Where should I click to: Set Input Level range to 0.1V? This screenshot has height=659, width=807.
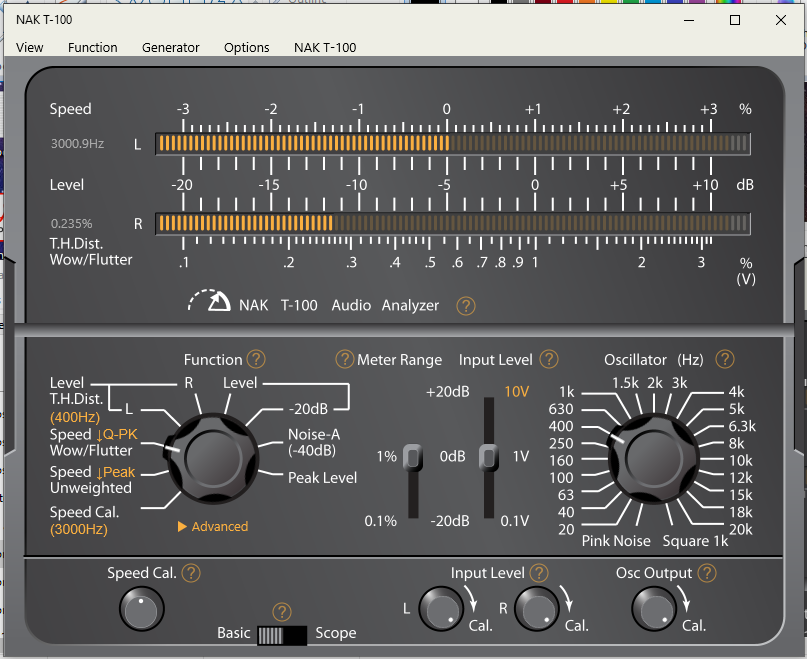point(515,521)
